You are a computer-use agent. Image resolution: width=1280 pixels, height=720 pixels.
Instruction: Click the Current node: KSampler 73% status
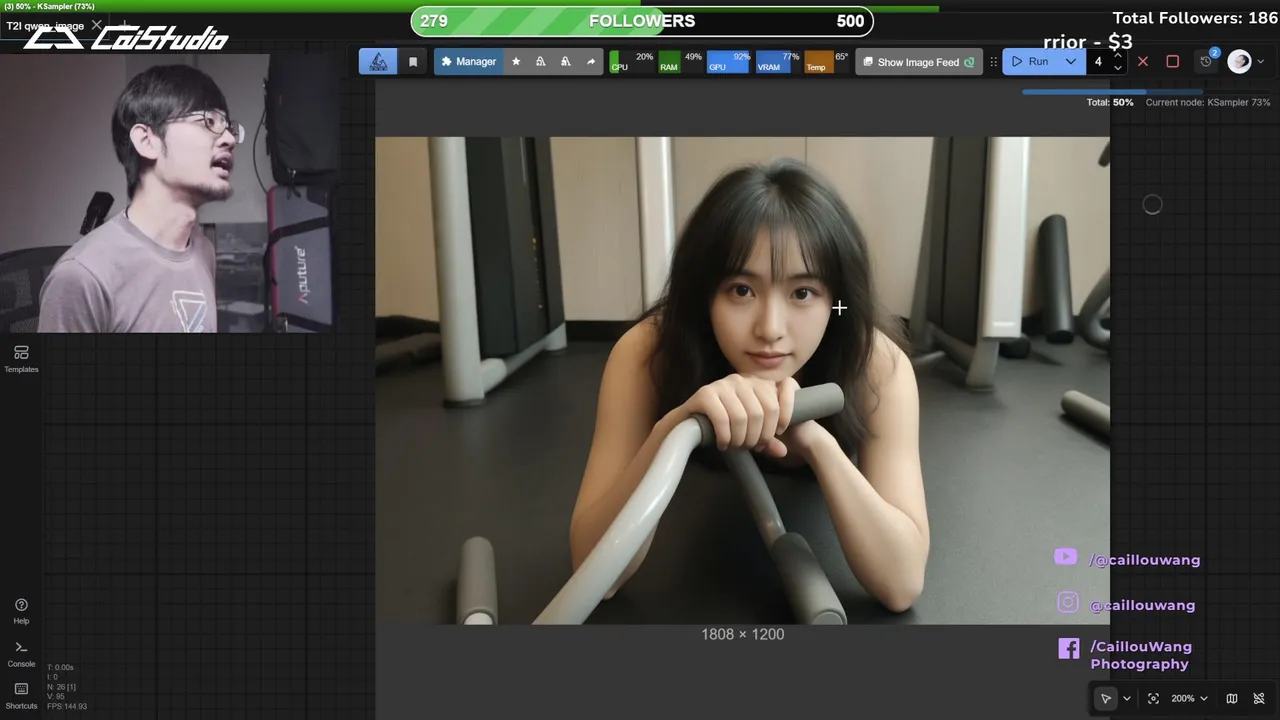pyautogui.click(x=1208, y=102)
